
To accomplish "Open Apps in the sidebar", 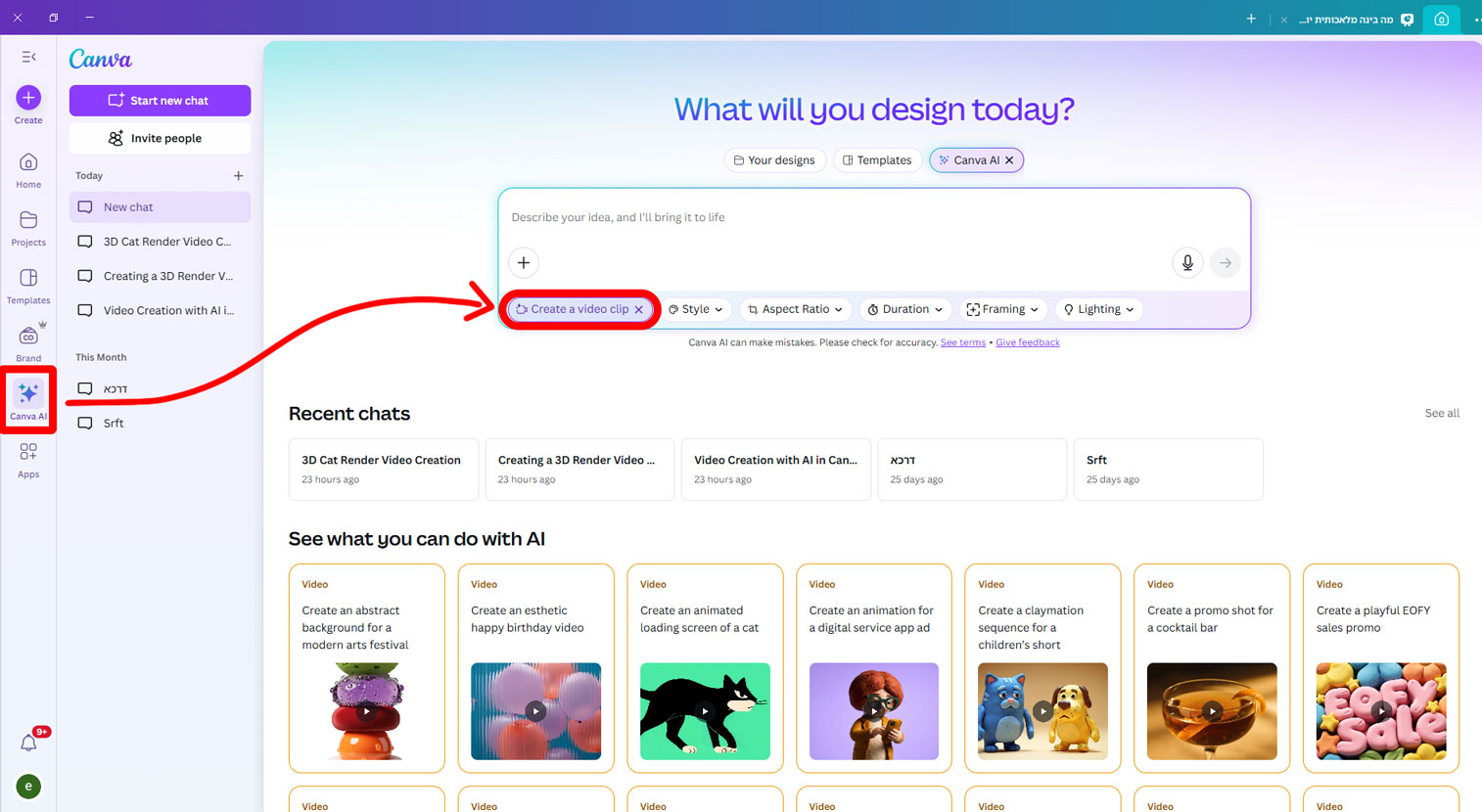I will click(x=28, y=460).
